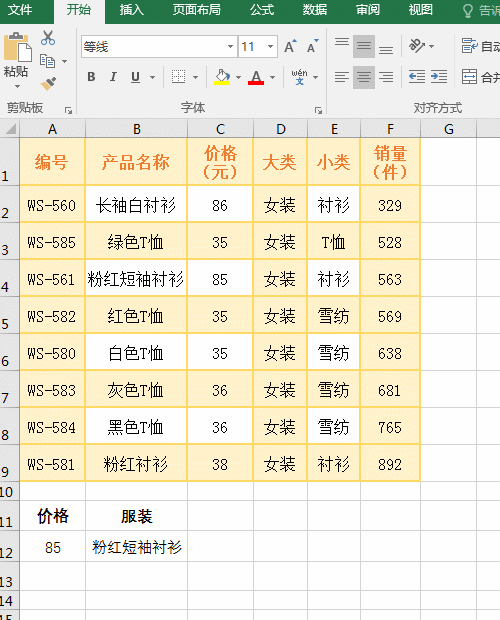Expand the Paste options arrow
The image size is (500, 620).
17,86
